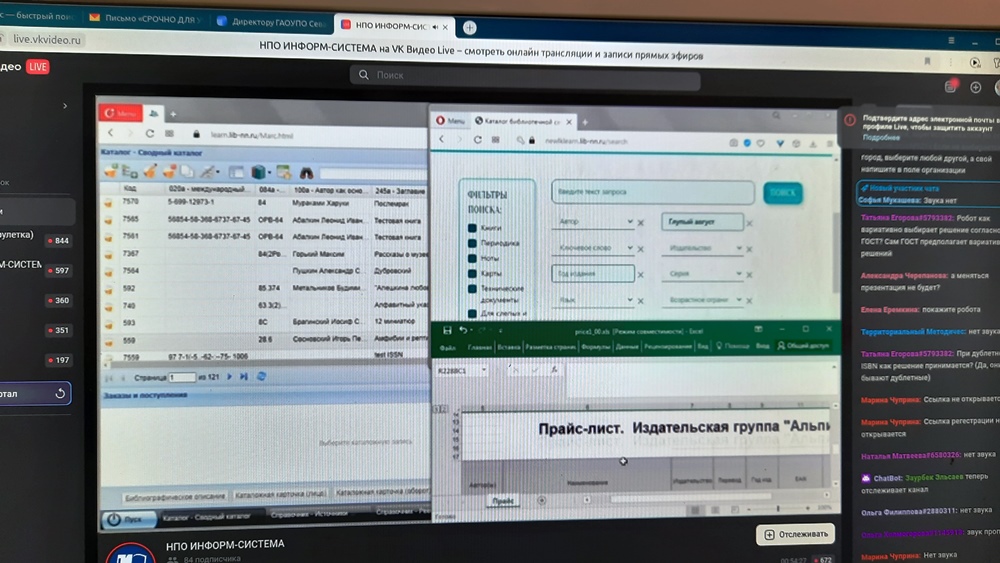The image size is (1000, 563).
Task: Toggle the Технические документы filter checkbox
Action: tap(472, 289)
